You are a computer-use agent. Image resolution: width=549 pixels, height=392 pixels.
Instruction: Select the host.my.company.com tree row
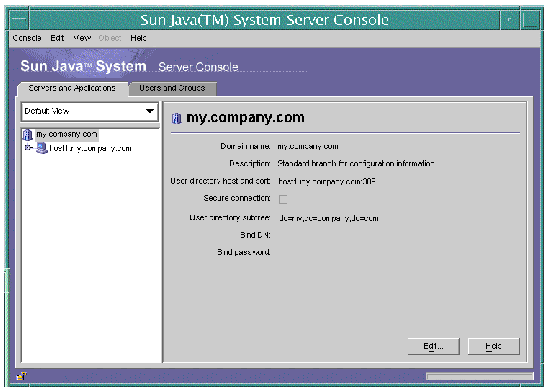90,148
